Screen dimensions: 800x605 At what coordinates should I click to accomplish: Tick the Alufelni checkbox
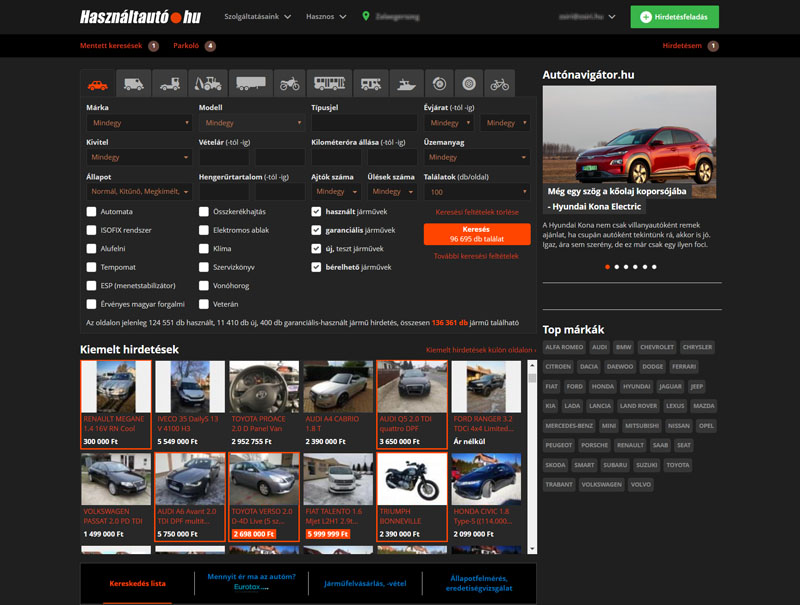click(91, 248)
